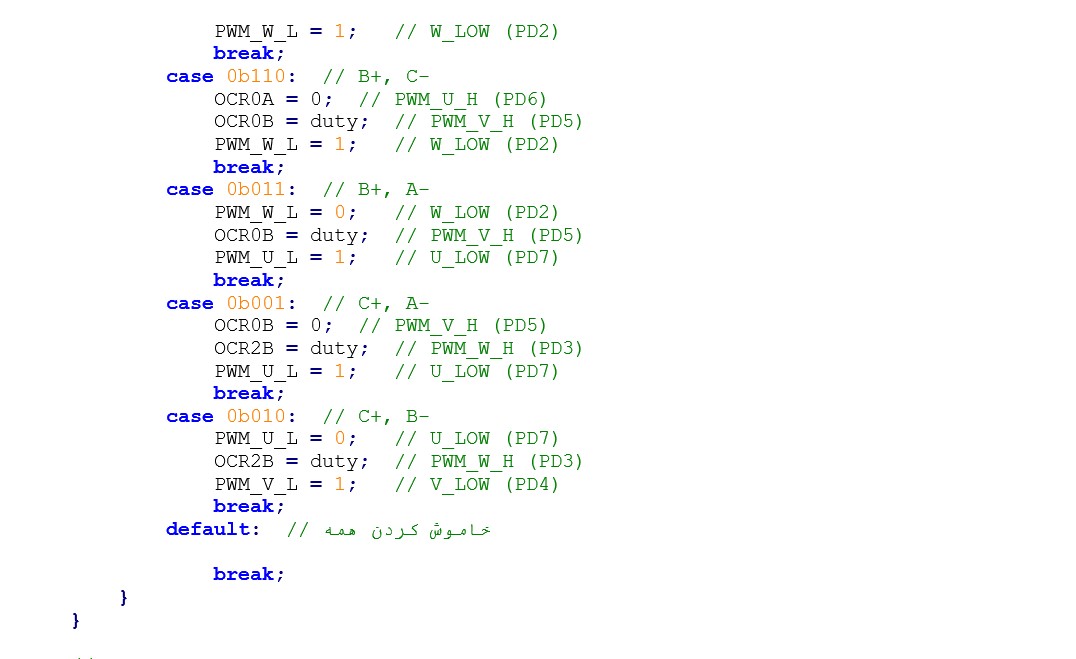Select the Persian comment after default

click(x=388, y=530)
